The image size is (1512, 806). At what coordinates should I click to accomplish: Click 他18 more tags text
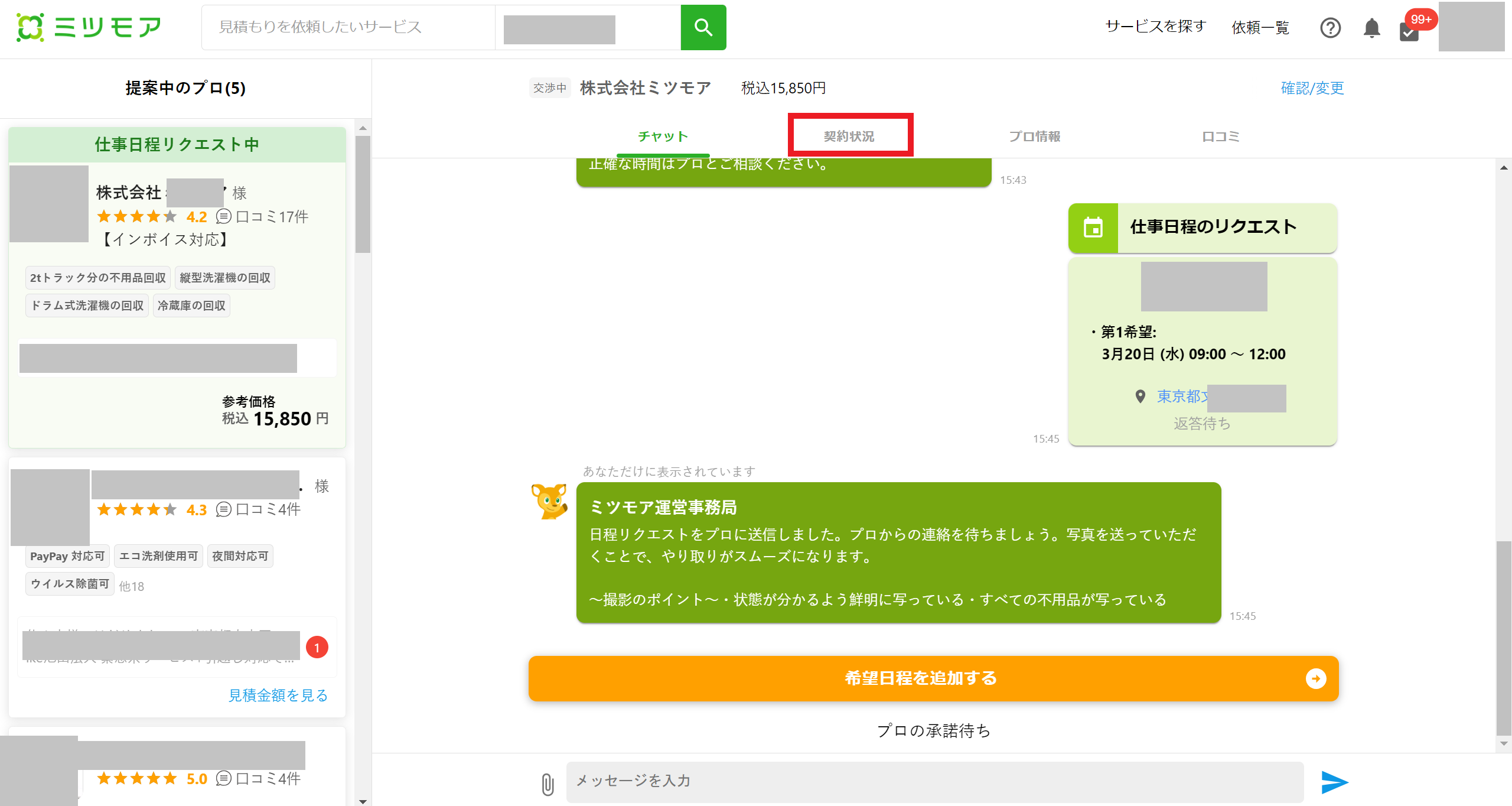tap(132, 586)
